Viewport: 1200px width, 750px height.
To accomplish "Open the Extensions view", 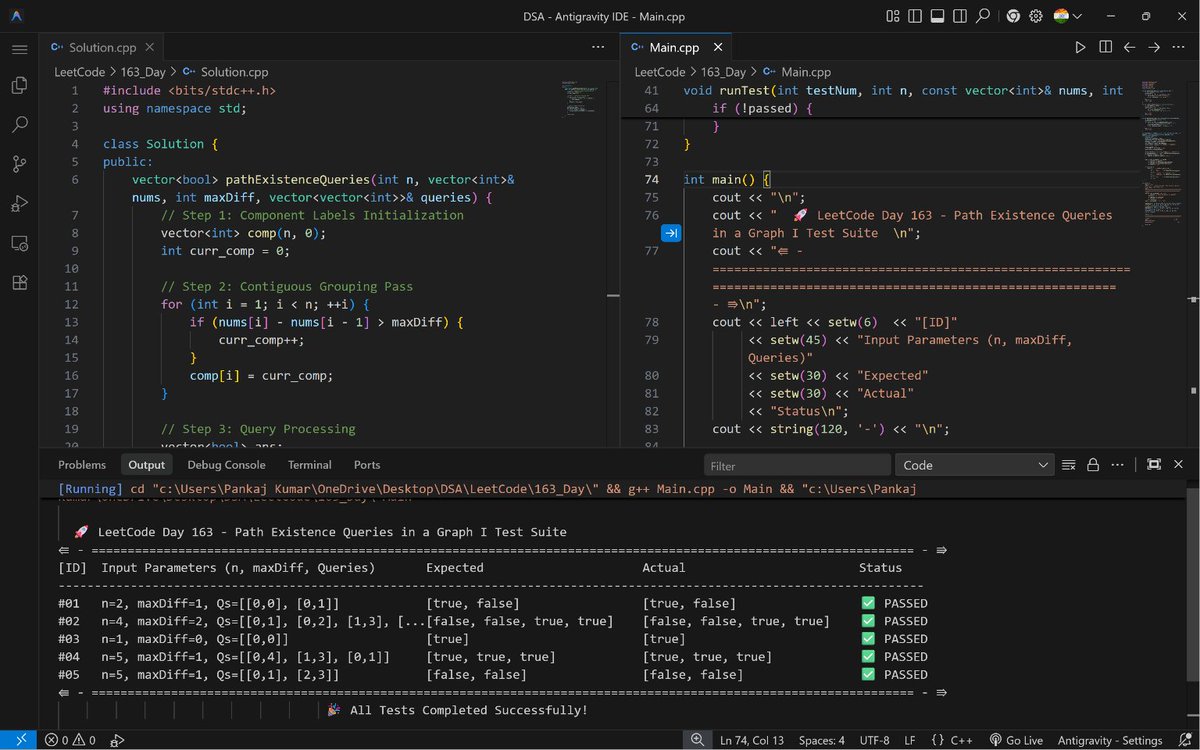I will click(x=19, y=282).
